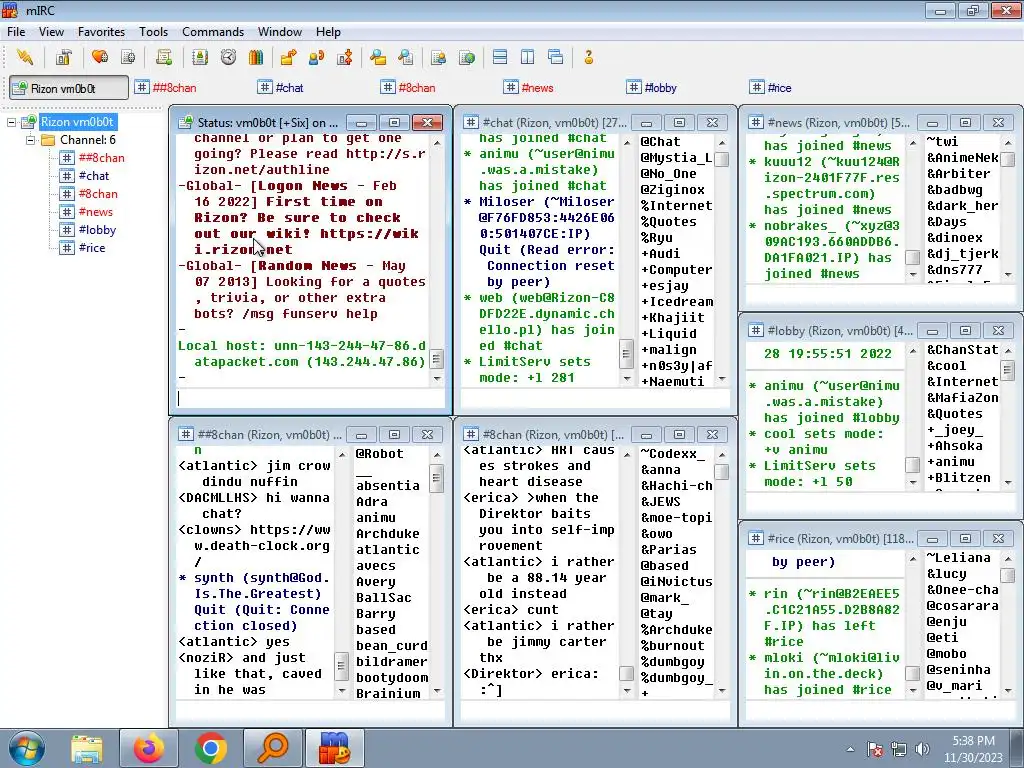Open DCC Options toolbar icon

click(345, 57)
